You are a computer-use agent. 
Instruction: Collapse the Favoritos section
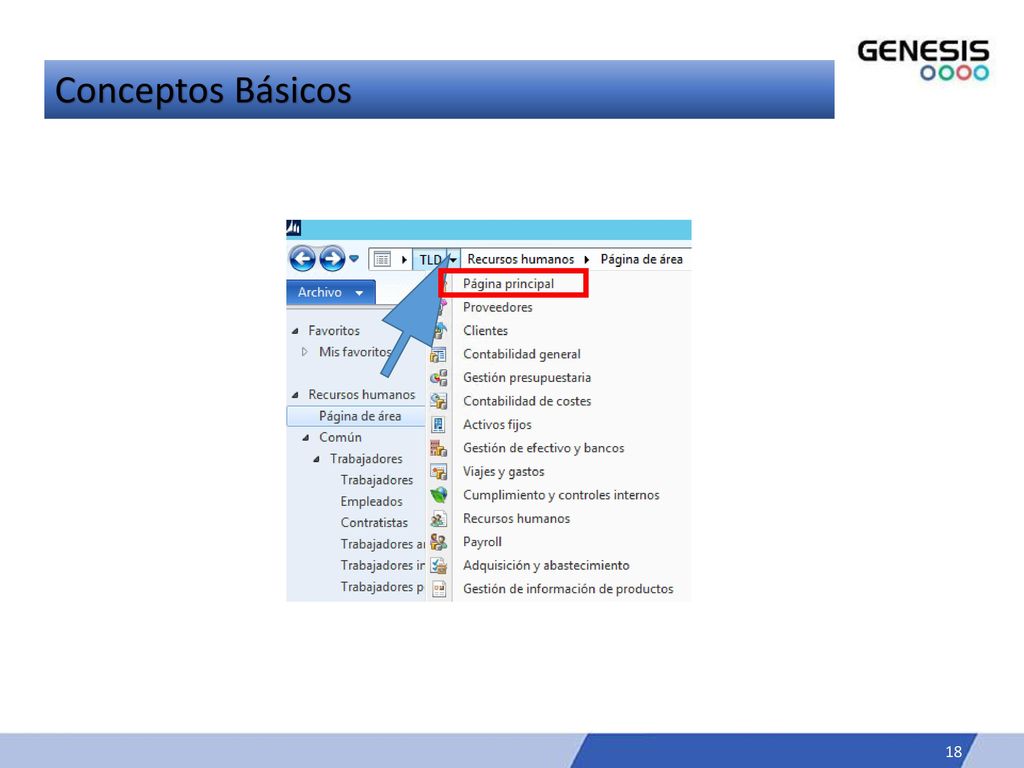coord(295,331)
